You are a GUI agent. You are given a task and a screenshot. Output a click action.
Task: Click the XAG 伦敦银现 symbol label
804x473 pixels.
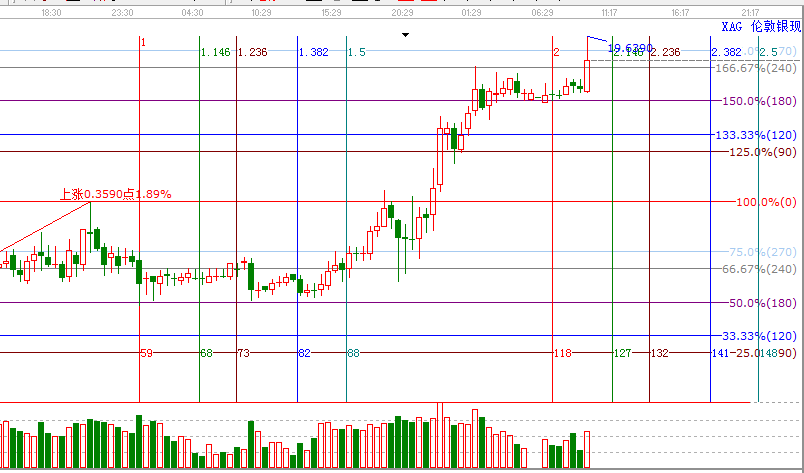click(759, 29)
